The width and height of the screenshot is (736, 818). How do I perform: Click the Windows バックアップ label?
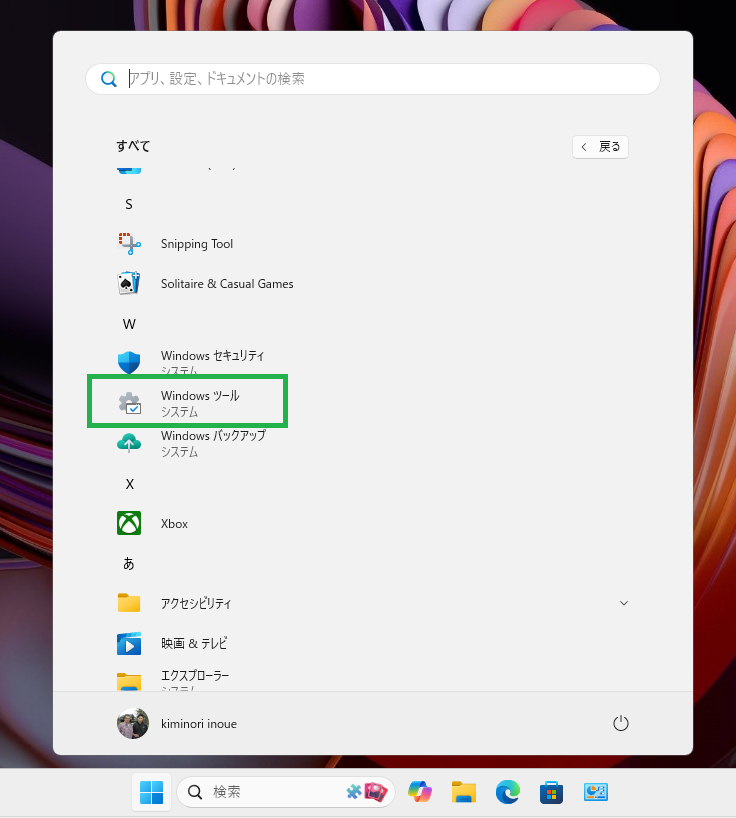point(213,436)
